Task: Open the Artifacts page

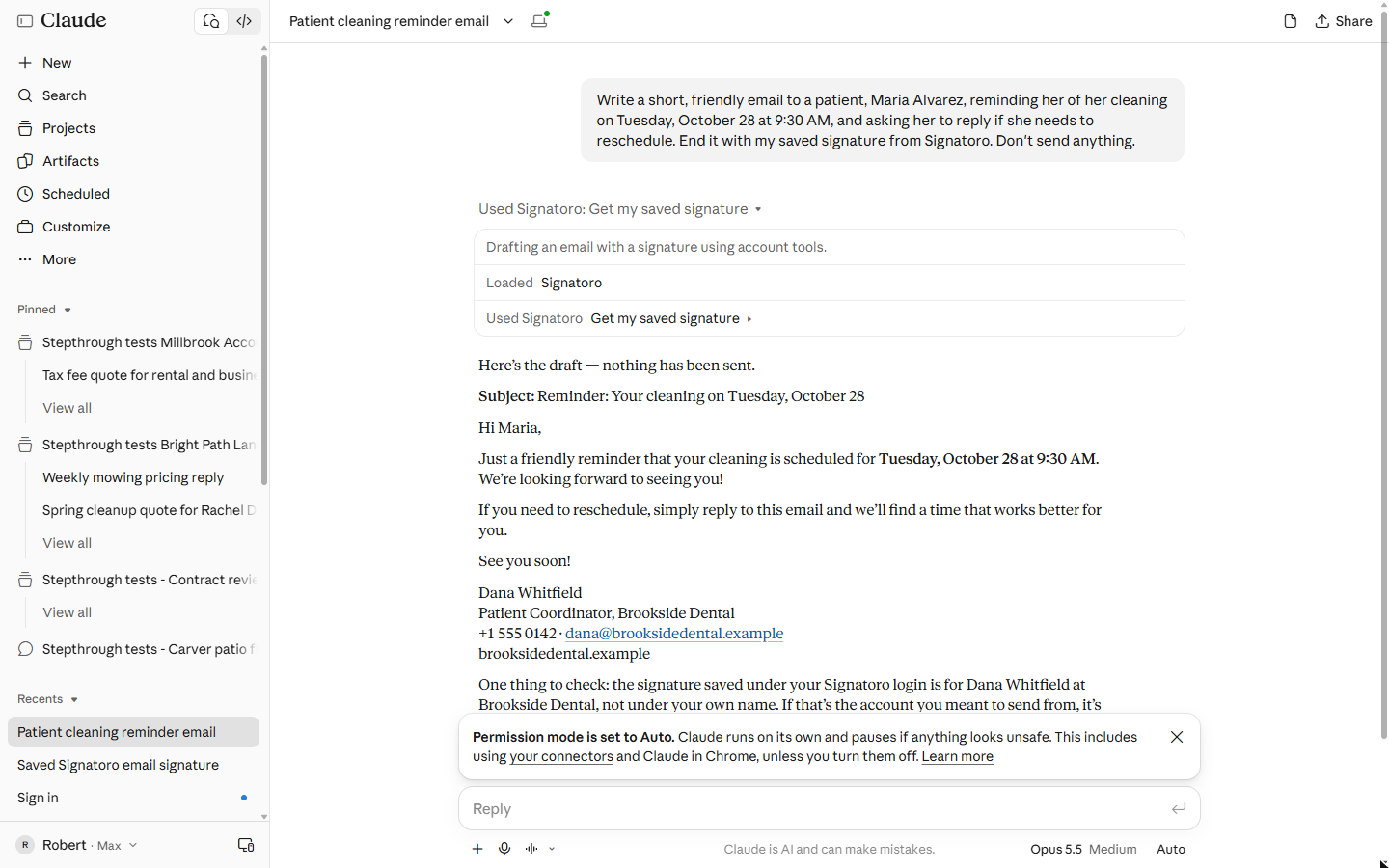Action: 132,161
